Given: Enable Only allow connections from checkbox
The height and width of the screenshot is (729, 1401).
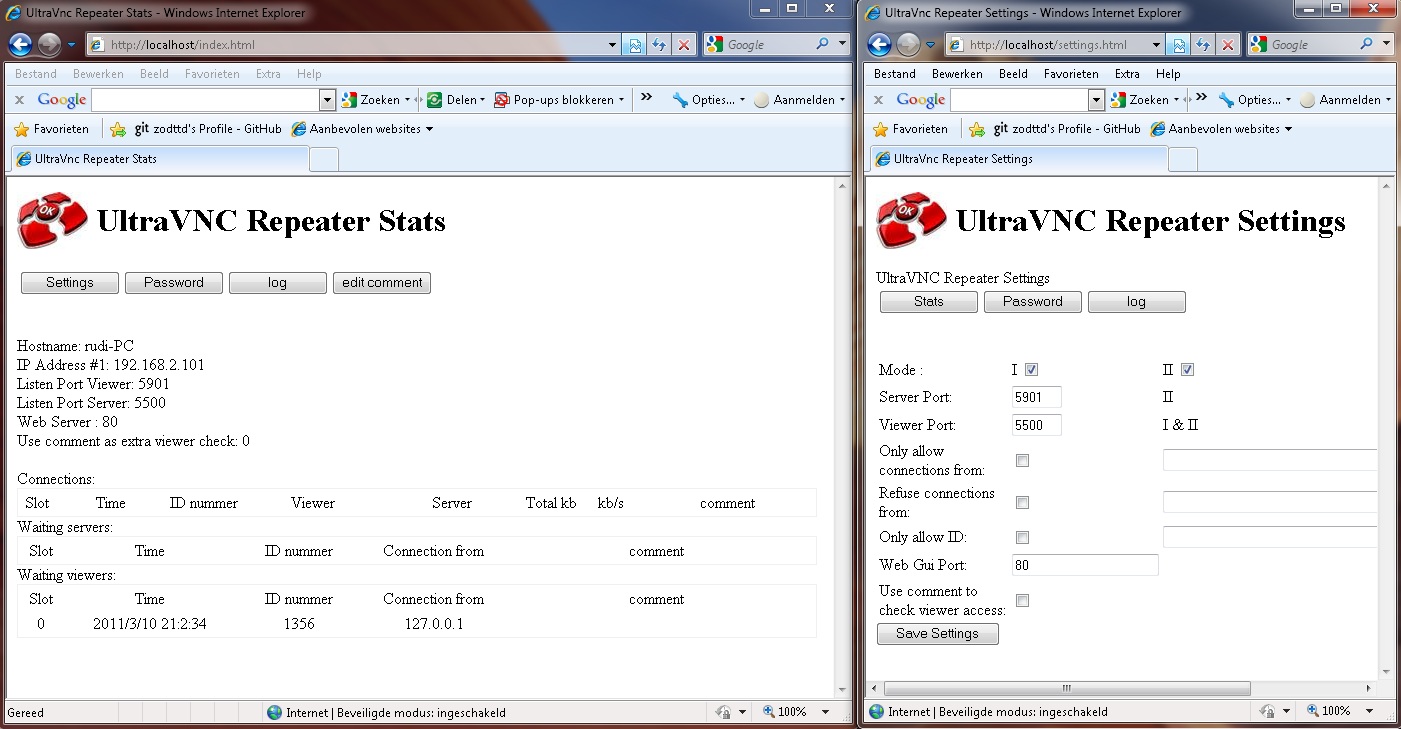Looking at the screenshot, I should (x=1022, y=461).
